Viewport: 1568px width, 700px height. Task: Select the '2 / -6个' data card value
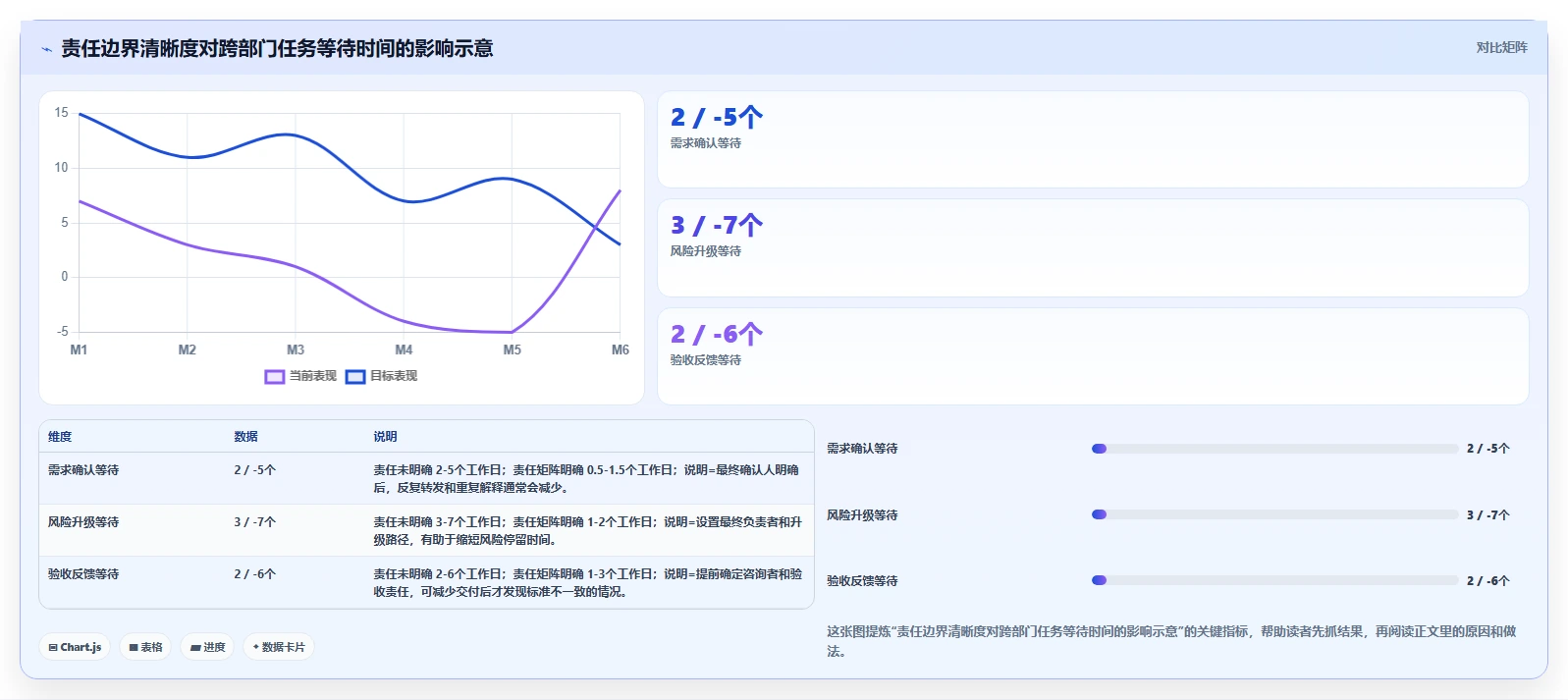click(717, 335)
